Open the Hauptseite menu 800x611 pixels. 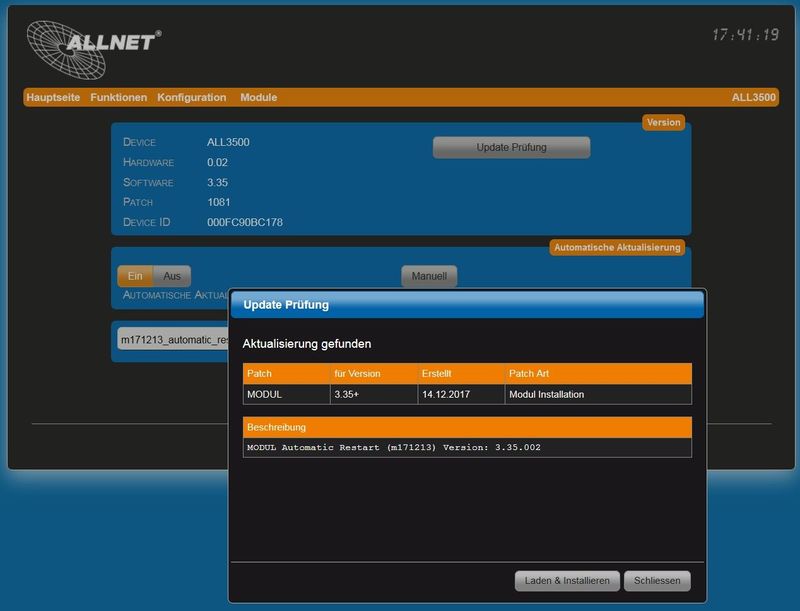pos(53,97)
